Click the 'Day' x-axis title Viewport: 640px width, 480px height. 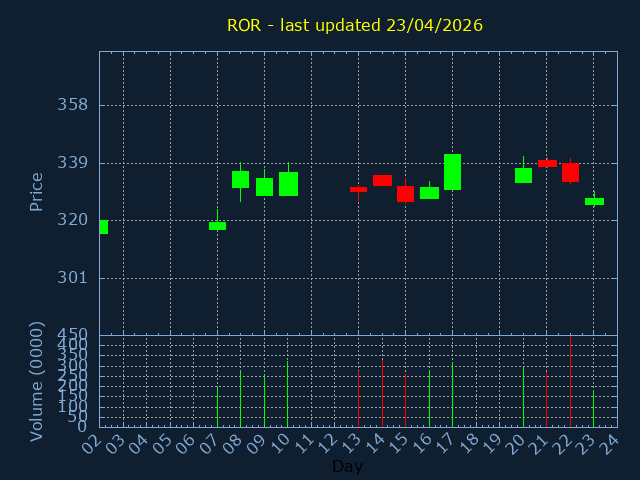(x=347, y=467)
